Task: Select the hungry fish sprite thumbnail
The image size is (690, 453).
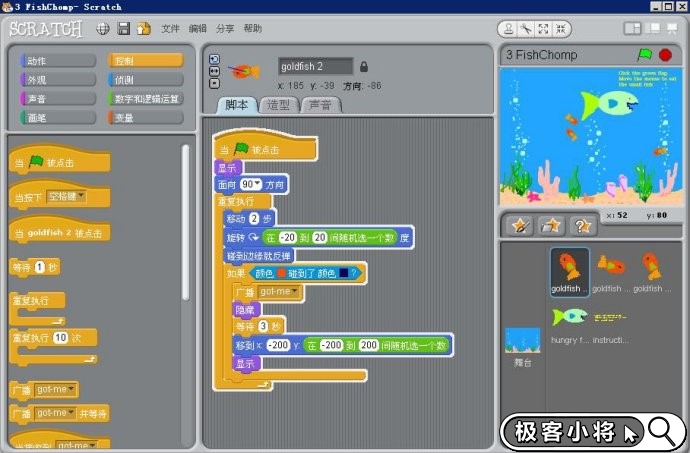Action: [x=569, y=316]
